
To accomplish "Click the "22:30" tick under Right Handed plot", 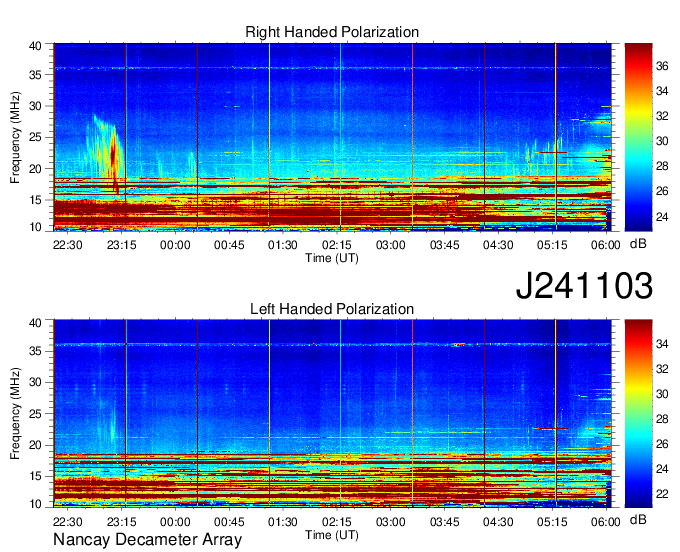I will tap(68, 245).
